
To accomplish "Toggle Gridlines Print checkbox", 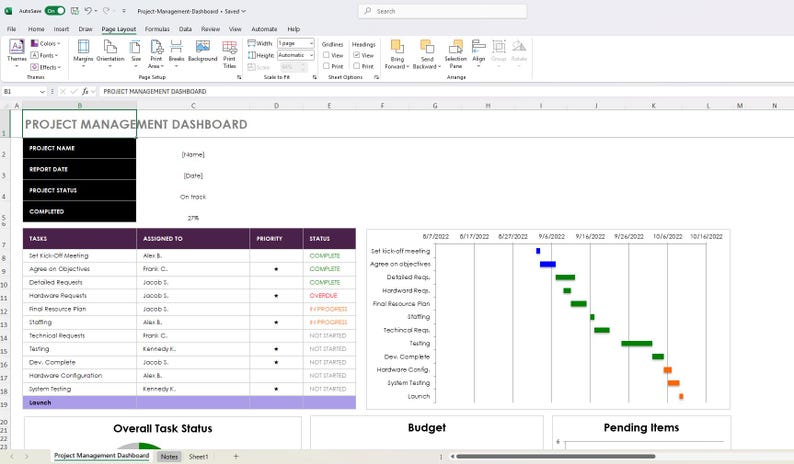I will click(326, 66).
